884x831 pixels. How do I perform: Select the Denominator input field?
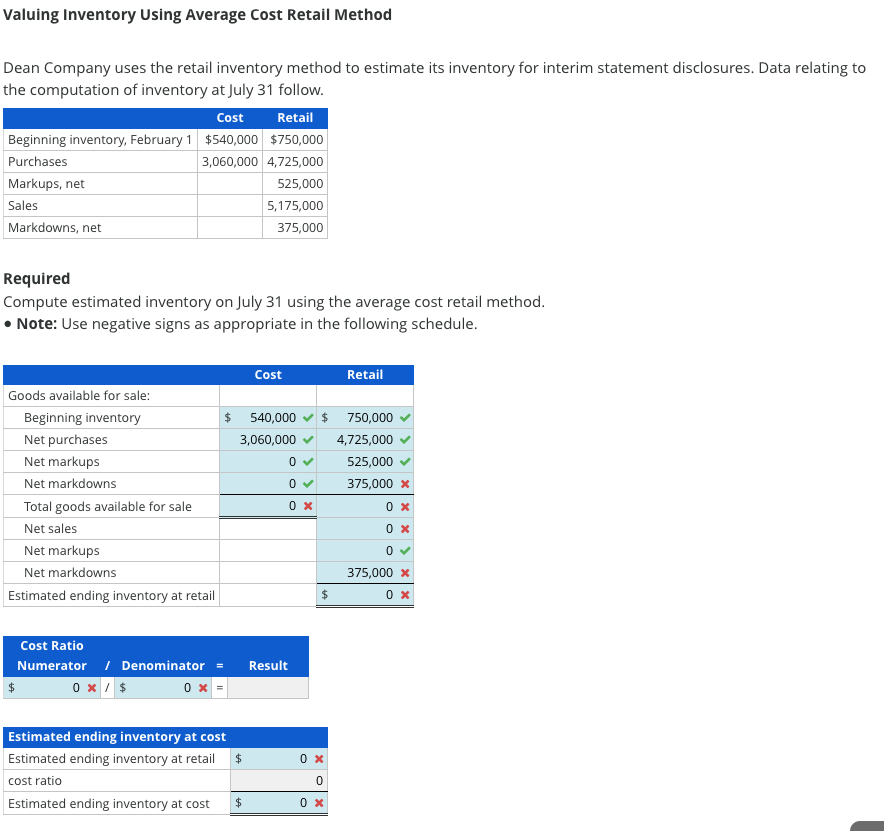160,687
